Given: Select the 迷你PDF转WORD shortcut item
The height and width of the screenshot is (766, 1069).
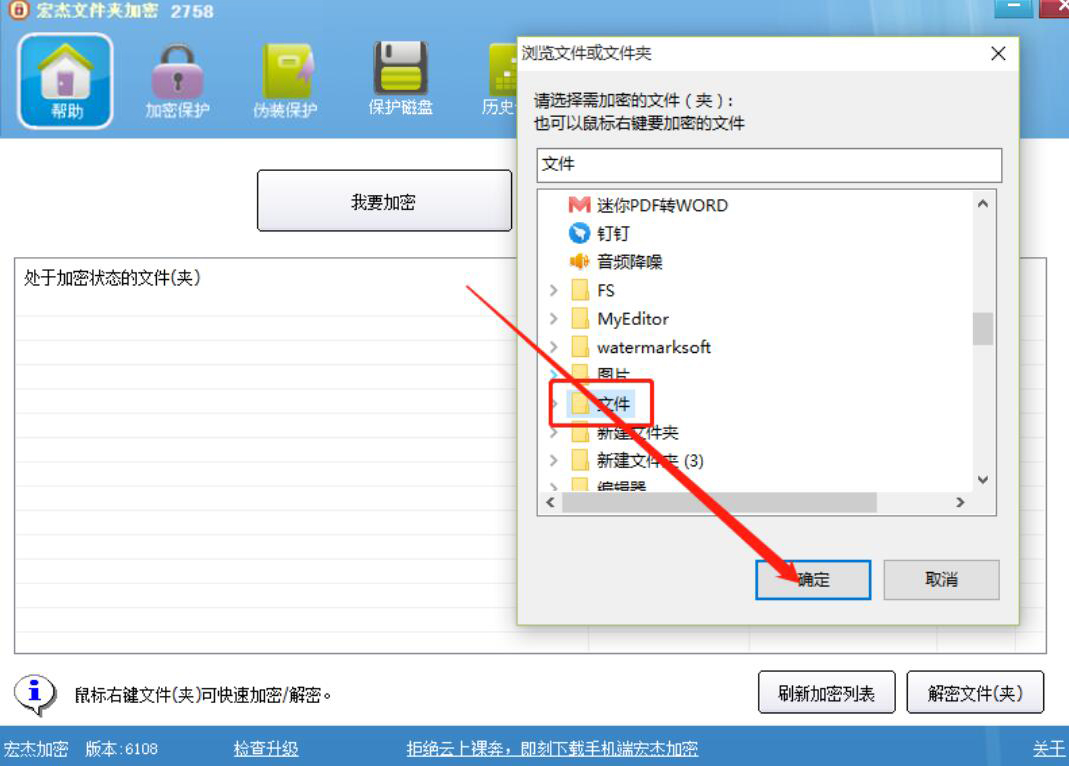Looking at the screenshot, I should coord(648,205).
